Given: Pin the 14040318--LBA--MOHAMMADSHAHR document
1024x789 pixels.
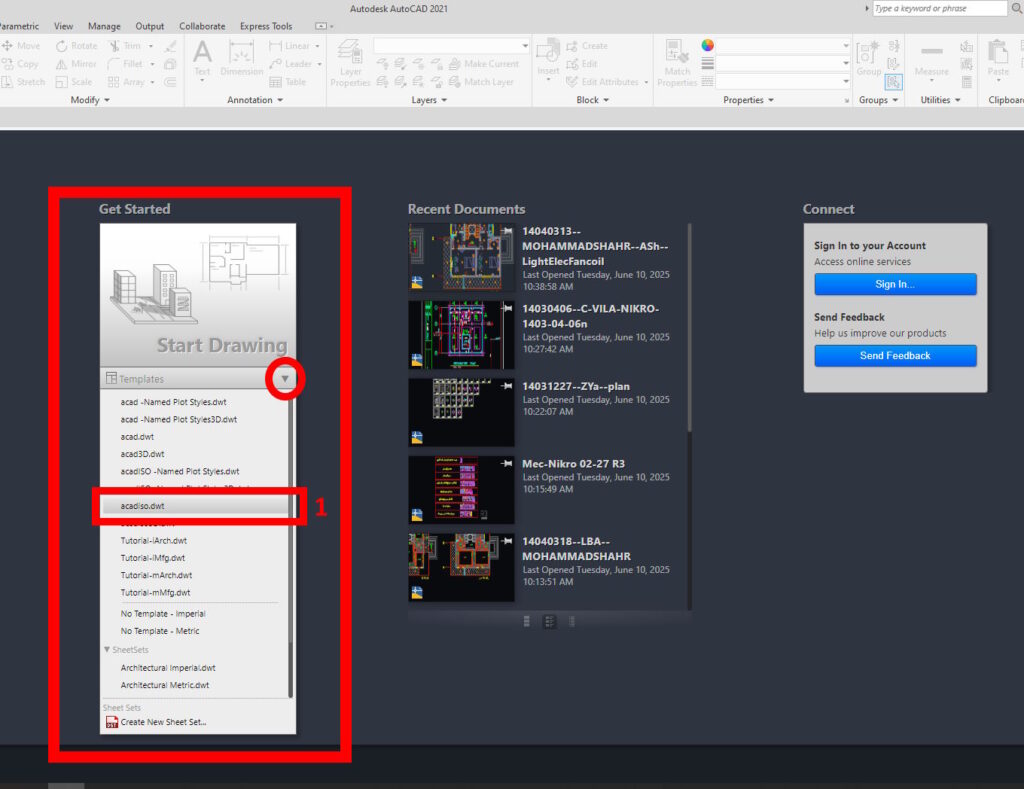Looking at the screenshot, I should 507,541.
